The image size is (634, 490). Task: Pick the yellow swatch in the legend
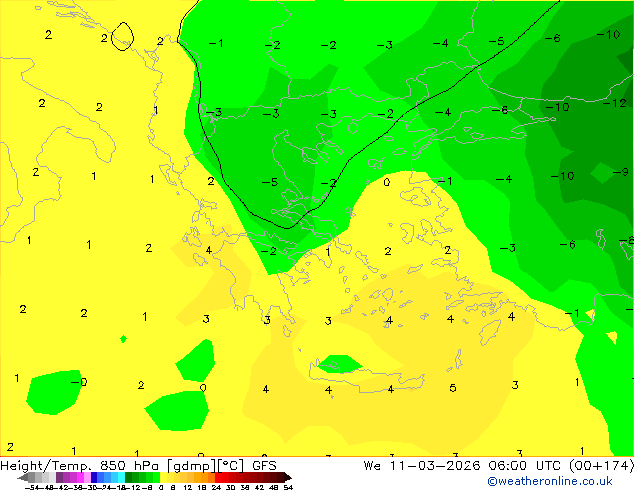(x=164, y=477)
